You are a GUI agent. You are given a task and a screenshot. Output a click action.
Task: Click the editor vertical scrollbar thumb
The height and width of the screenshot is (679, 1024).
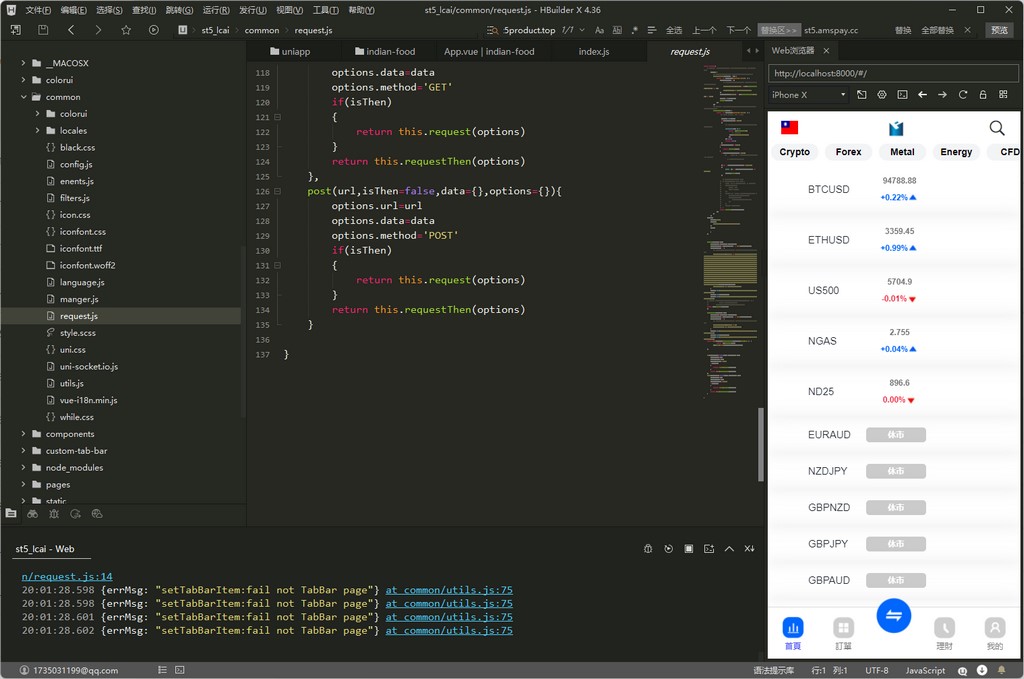coord(760,445)
